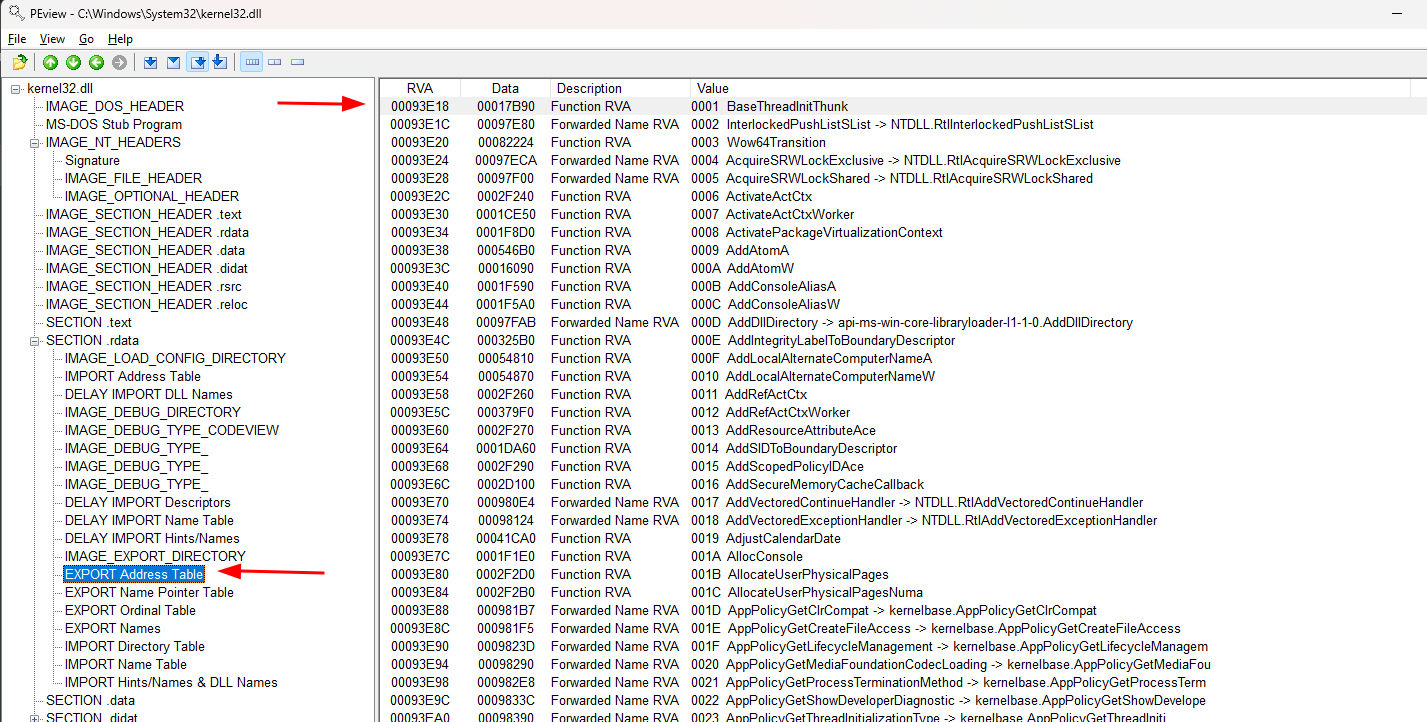Open the Go menu
This screenshot has height=722, width=1427.
point(85,39)
